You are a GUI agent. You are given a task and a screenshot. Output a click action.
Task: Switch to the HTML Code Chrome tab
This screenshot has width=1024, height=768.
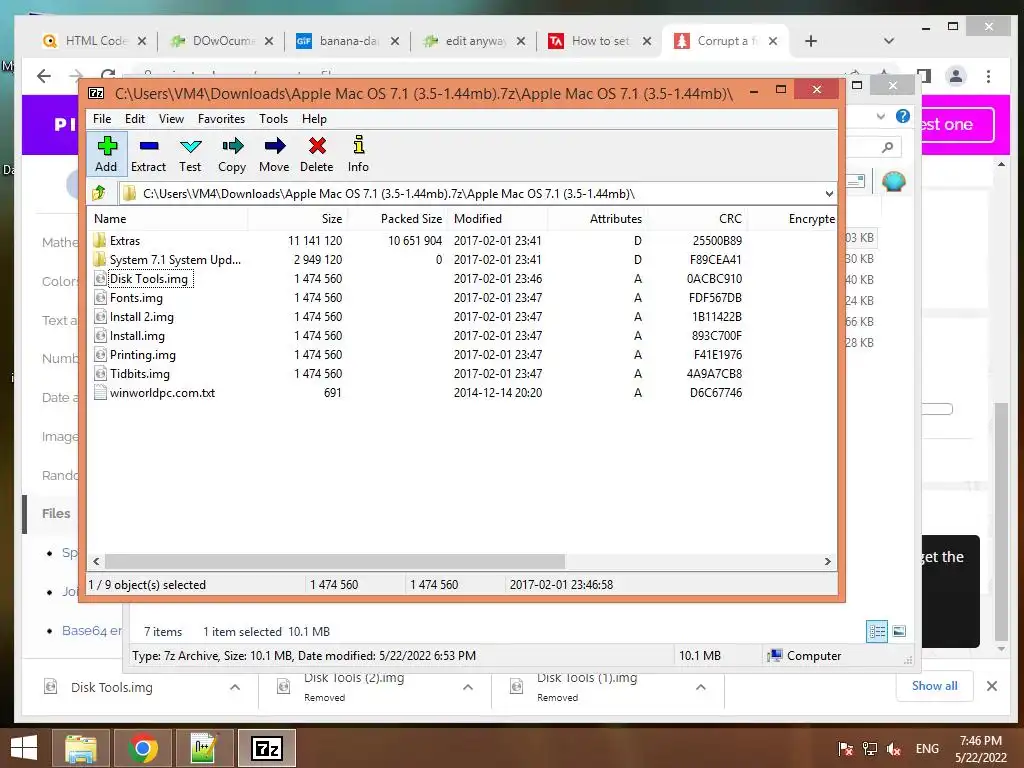click(94, 41)
